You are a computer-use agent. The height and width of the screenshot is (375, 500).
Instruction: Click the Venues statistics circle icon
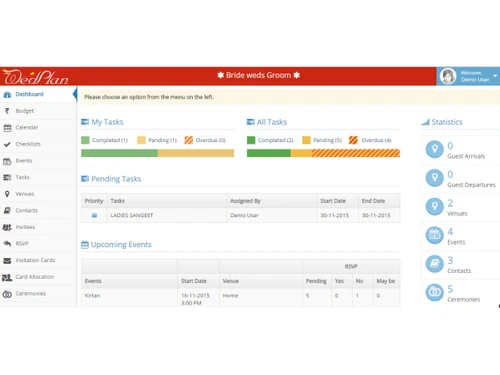tap(435, 206)
